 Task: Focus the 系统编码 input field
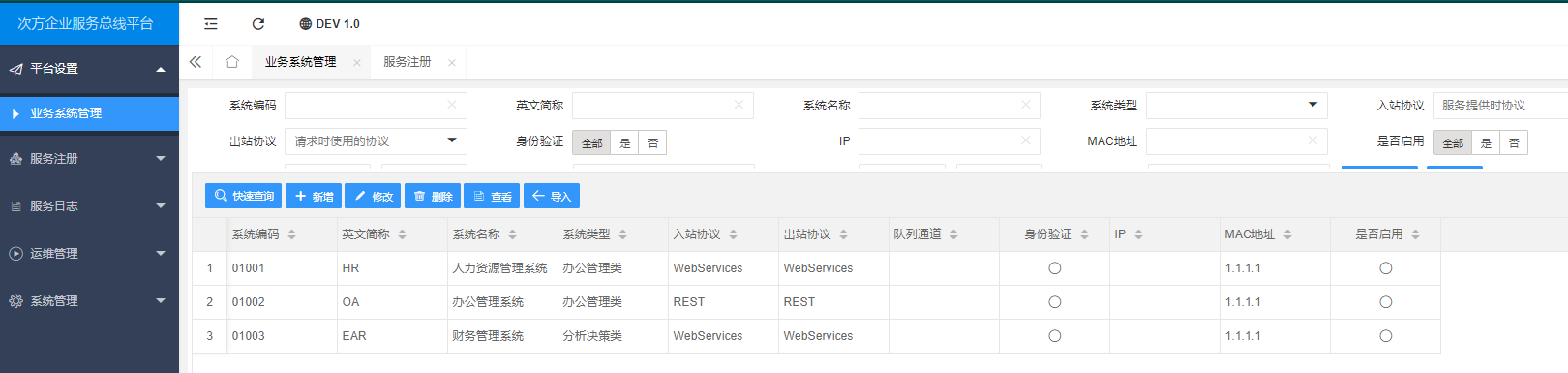(377, 105)
